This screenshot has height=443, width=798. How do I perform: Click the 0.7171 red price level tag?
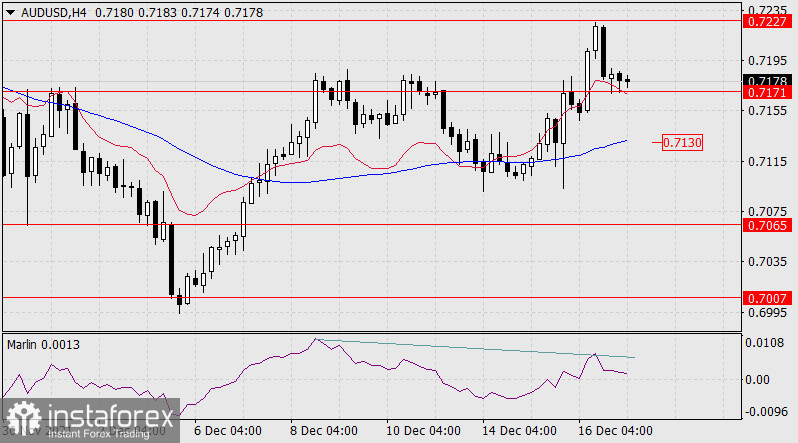pyautogui.click(x=763, y=92)
